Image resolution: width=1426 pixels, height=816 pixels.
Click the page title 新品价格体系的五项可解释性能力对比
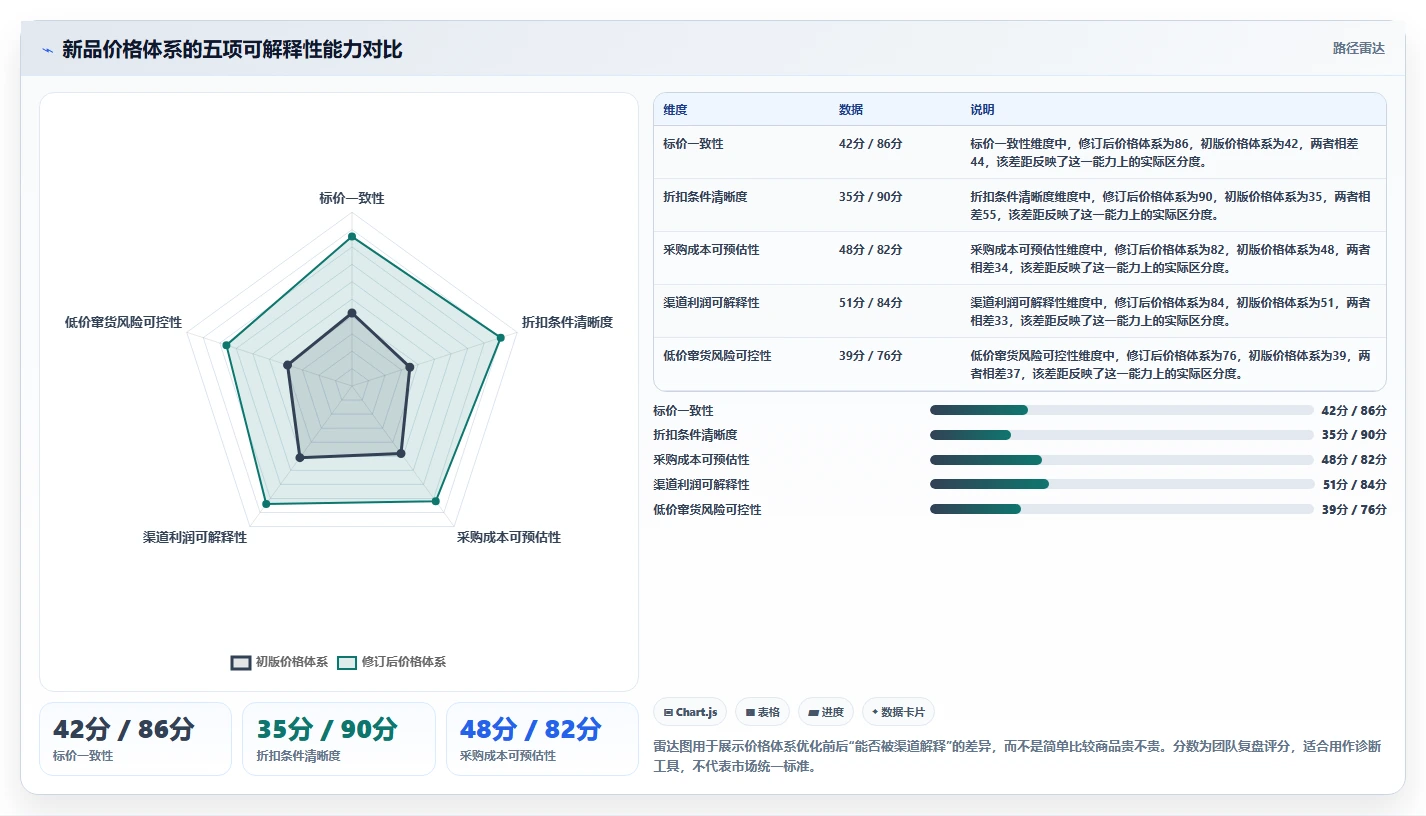[x=232, y=50]
